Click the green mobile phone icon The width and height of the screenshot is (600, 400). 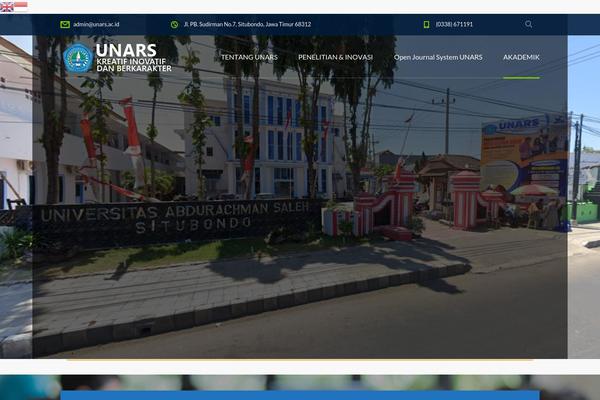pos(426,24)
